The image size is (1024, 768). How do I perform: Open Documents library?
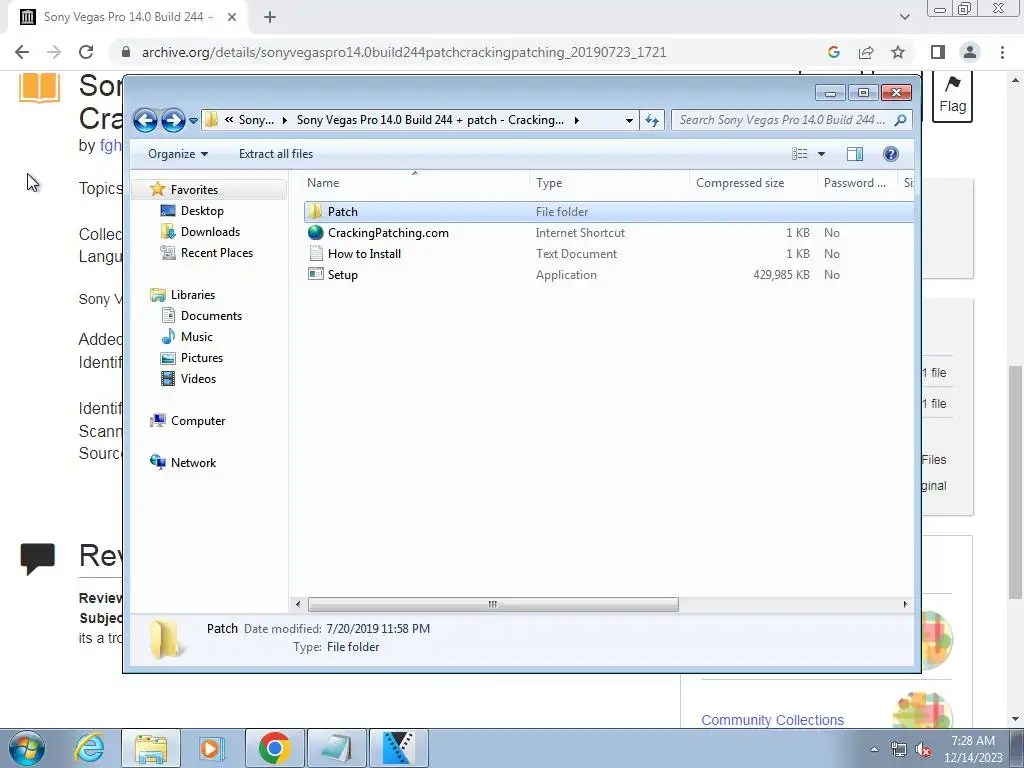(x=211, y=315)
